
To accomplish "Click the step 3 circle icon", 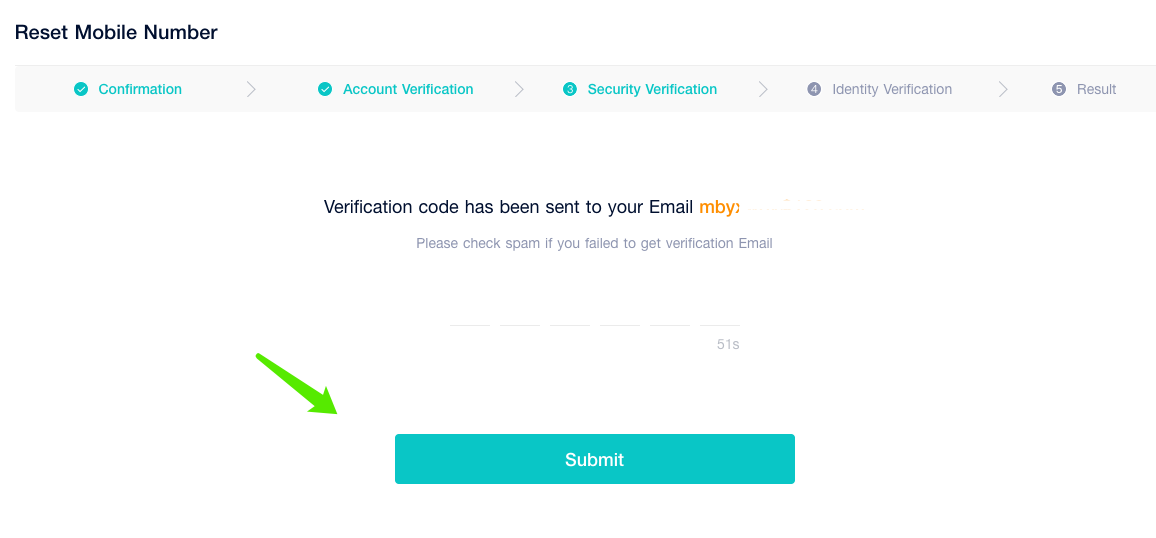I will [x=570, y=89].
